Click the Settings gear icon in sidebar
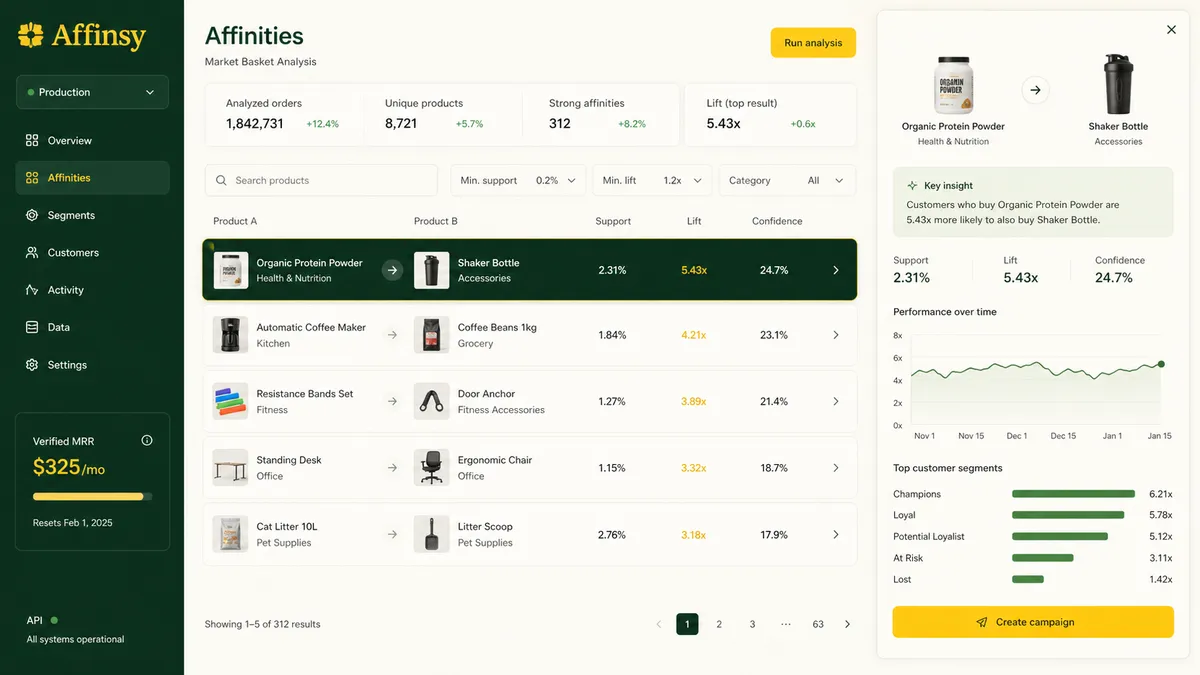This screenshot has height=675, width=1200. pos(32,365)
